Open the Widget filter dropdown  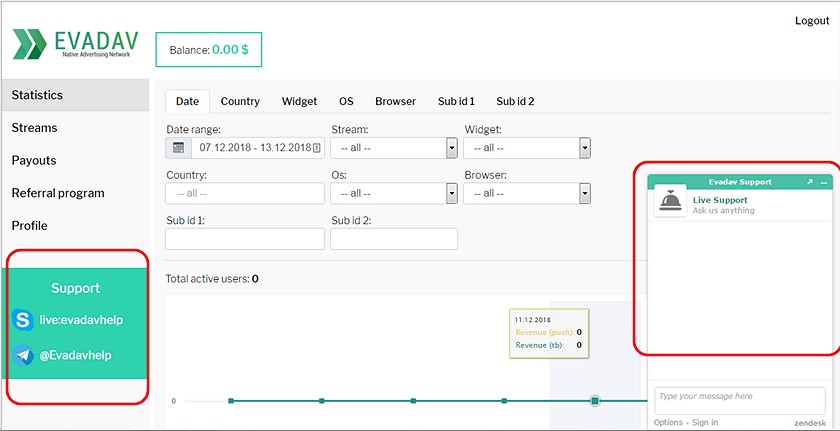(527, 148)
